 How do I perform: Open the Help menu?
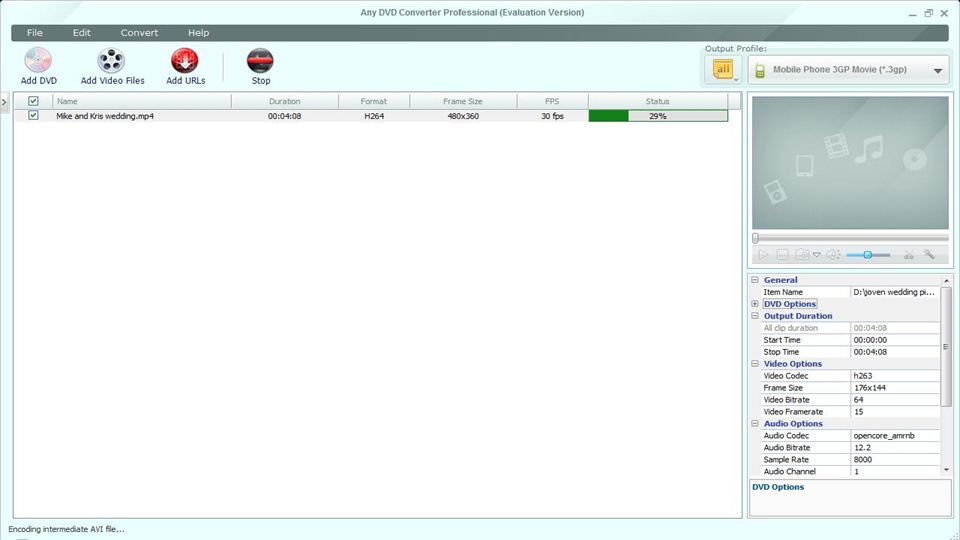pyautogui.click(x=198, y=32)
